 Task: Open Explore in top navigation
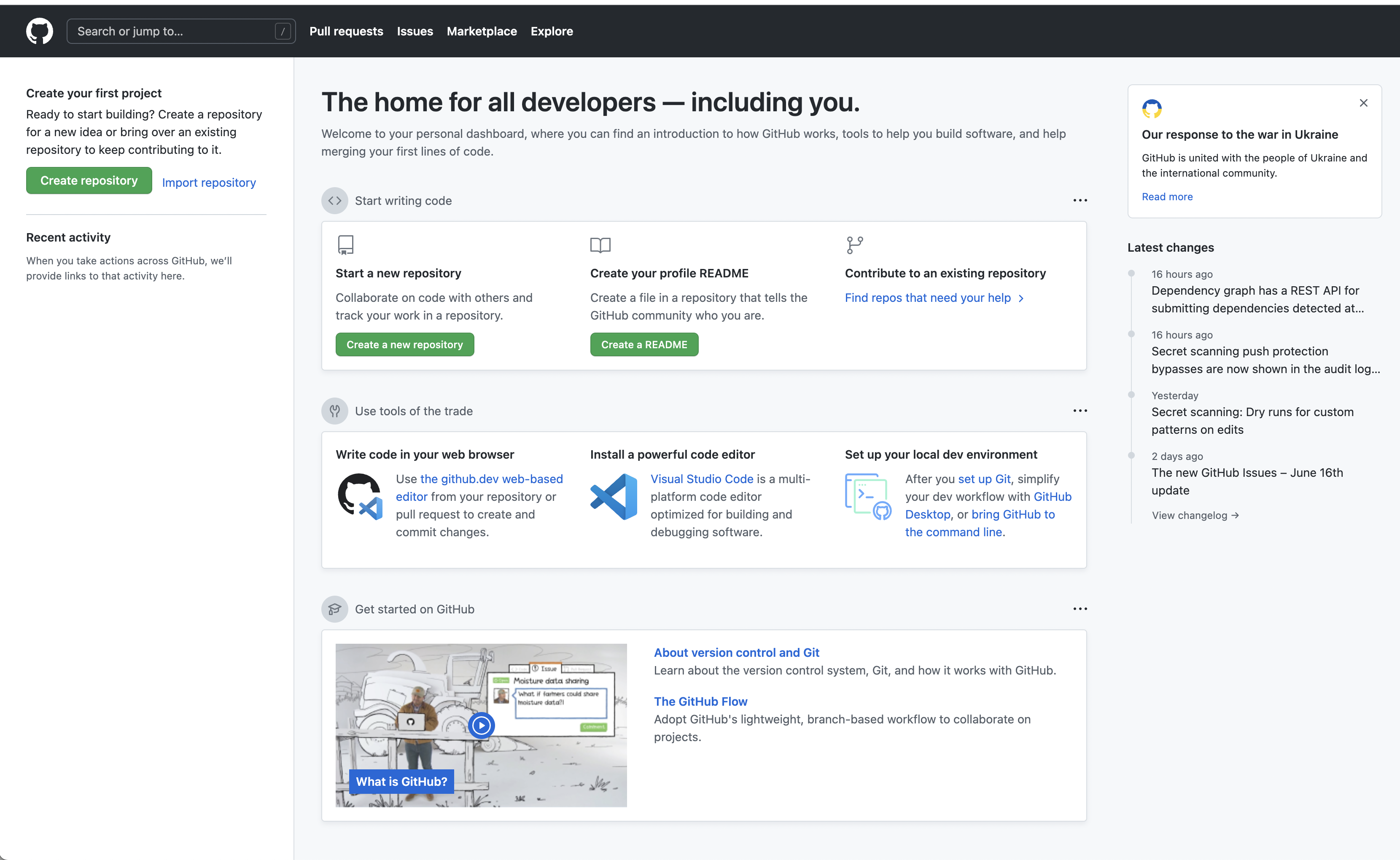tap(552, 31)
